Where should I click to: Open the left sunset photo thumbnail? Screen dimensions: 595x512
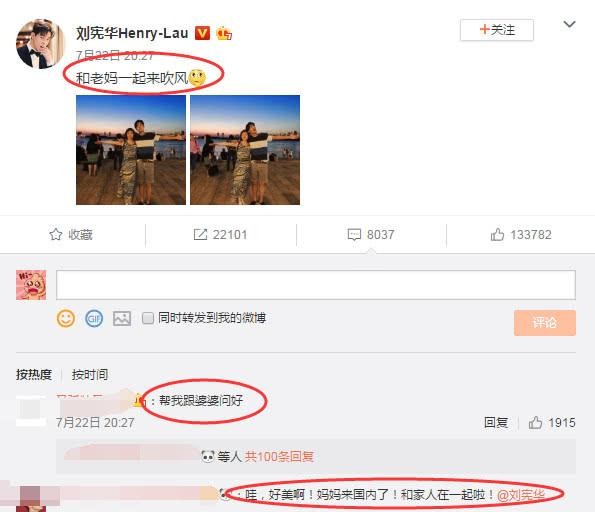[x=131, y=150]
